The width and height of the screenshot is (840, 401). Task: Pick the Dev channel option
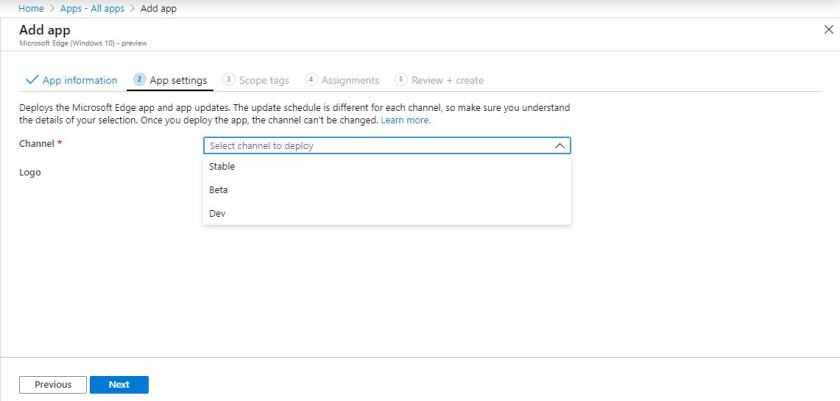pos(217,213)
